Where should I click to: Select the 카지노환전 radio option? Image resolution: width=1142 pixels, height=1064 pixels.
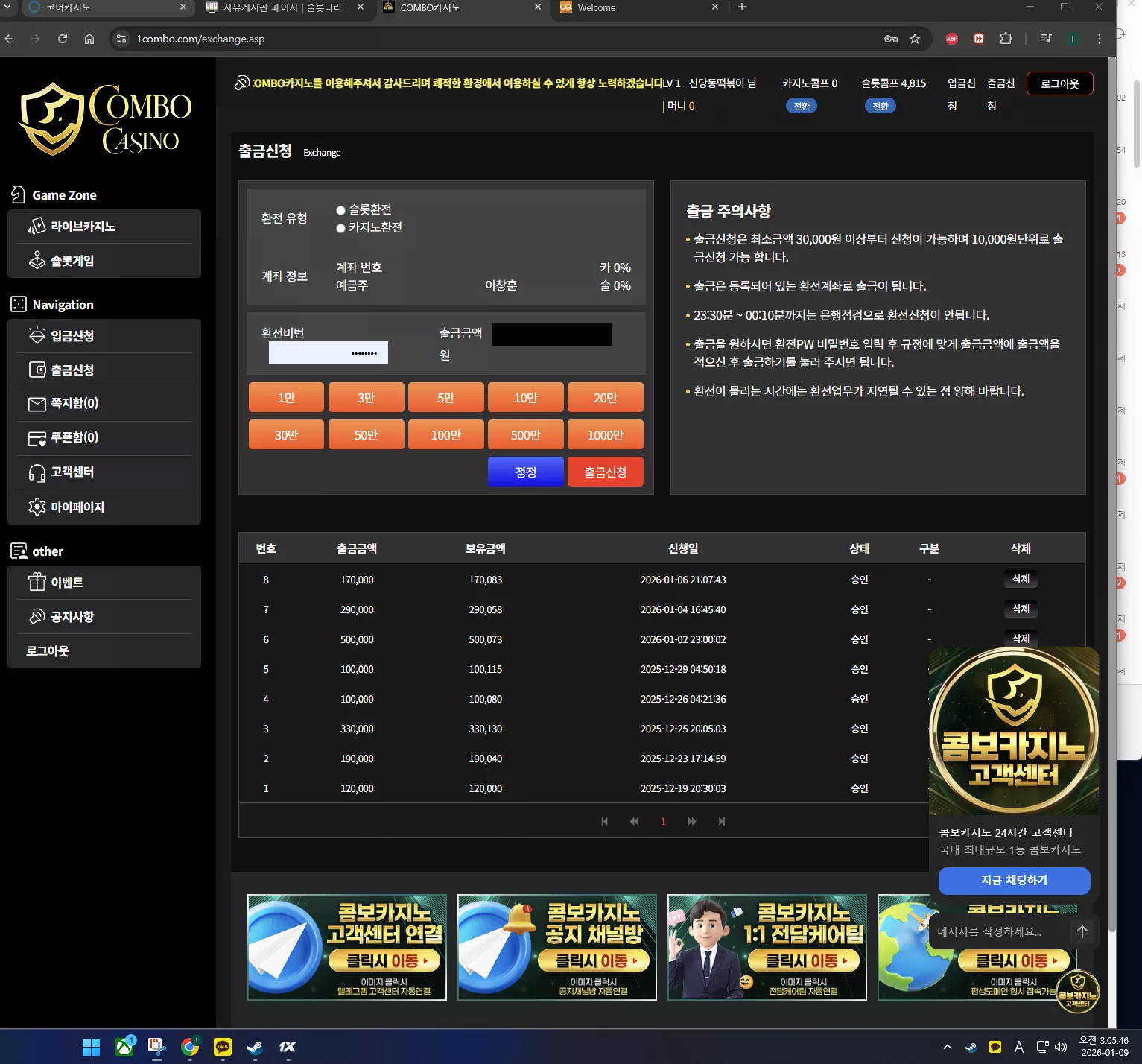[340, 228]
